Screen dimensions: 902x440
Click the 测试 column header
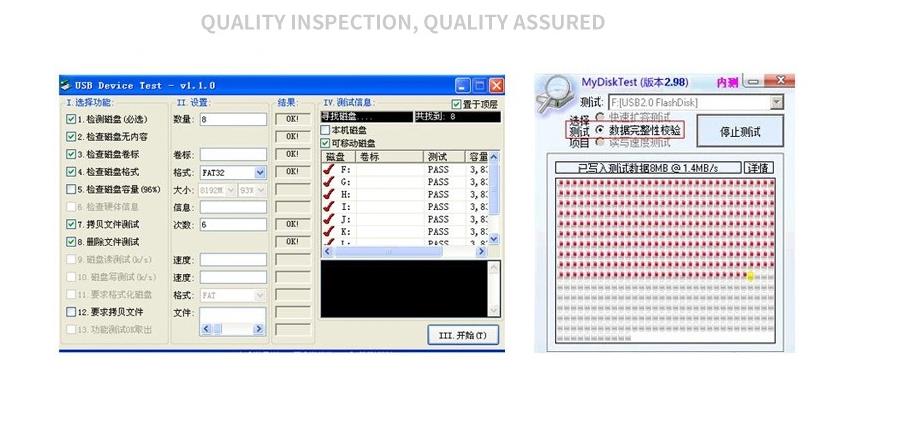coord(444,156)
